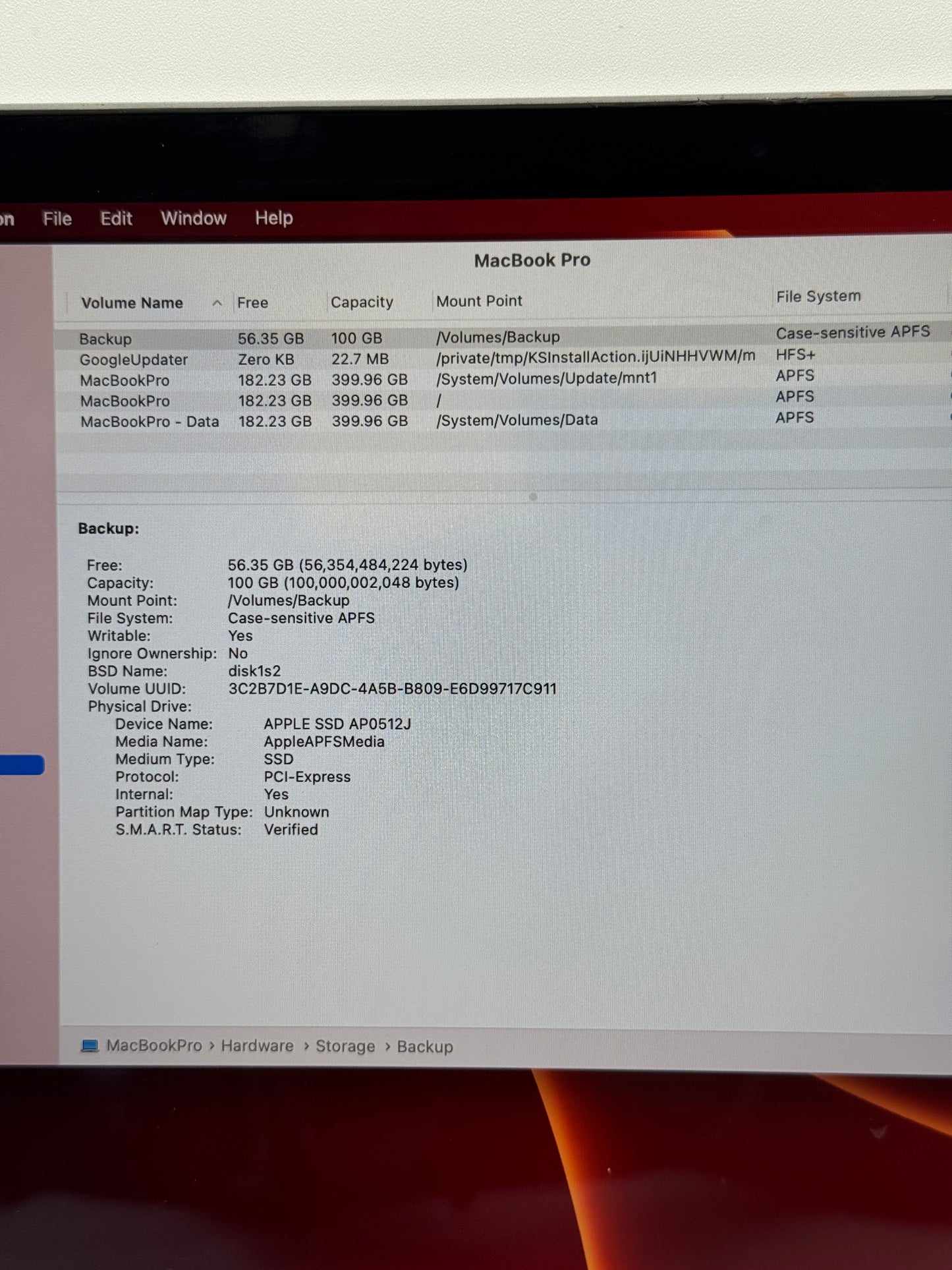Click the 22.7 MB capacity cell

(x=360, y=359)
